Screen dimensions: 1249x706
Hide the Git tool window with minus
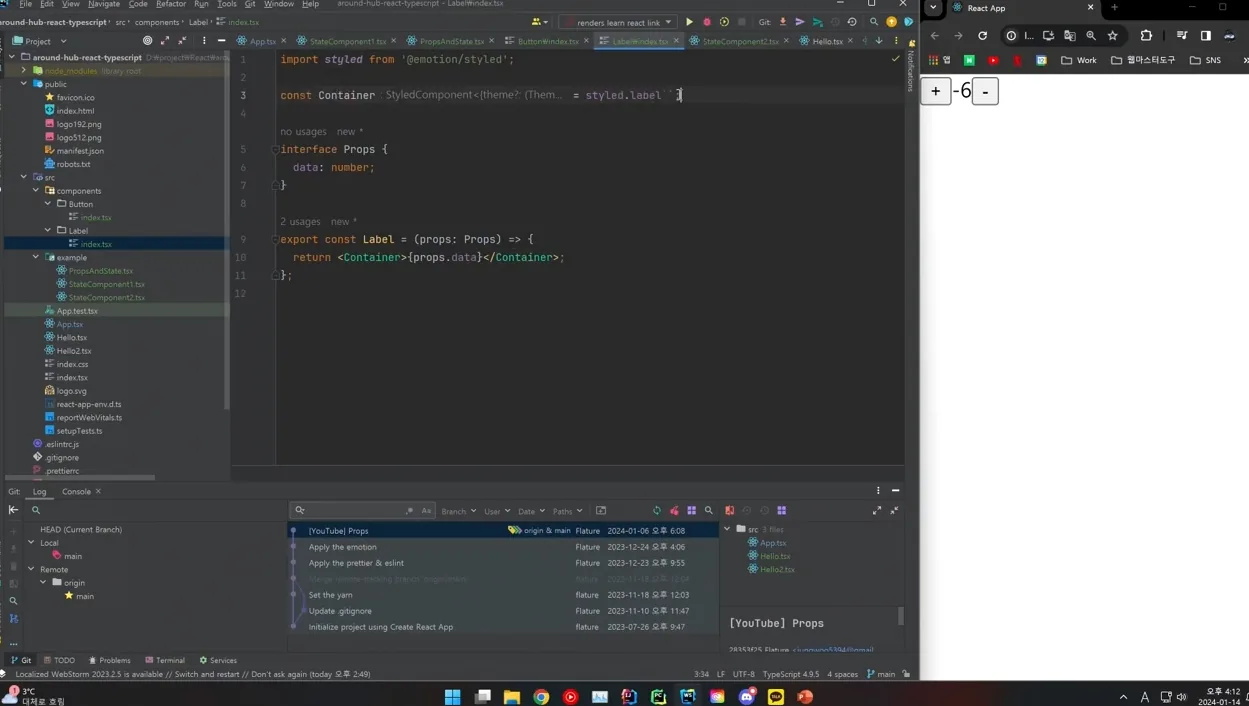point(896,491)
